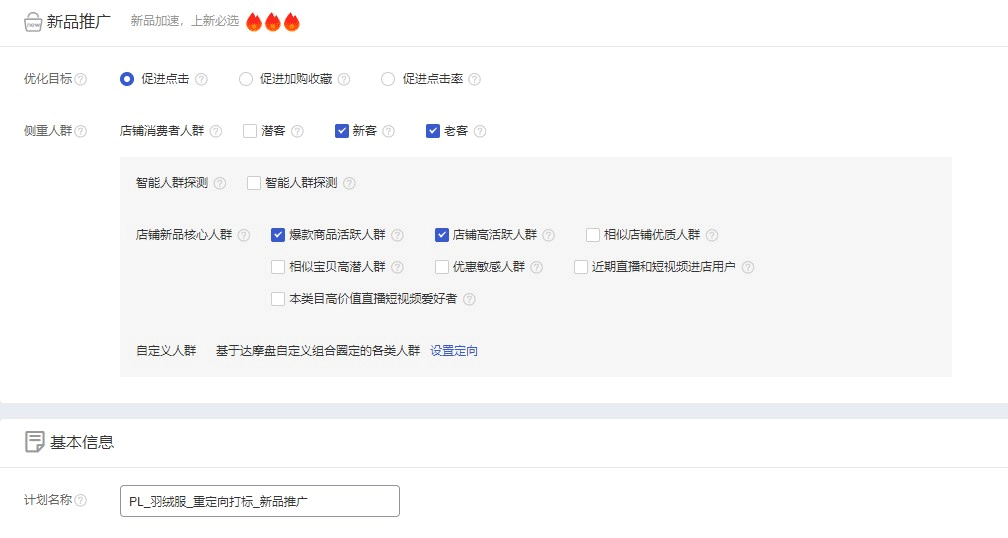The height and width of the screenshot is (538, 1008).
Task: Click the 计划名称 text input field
Action: coord(259,501)
